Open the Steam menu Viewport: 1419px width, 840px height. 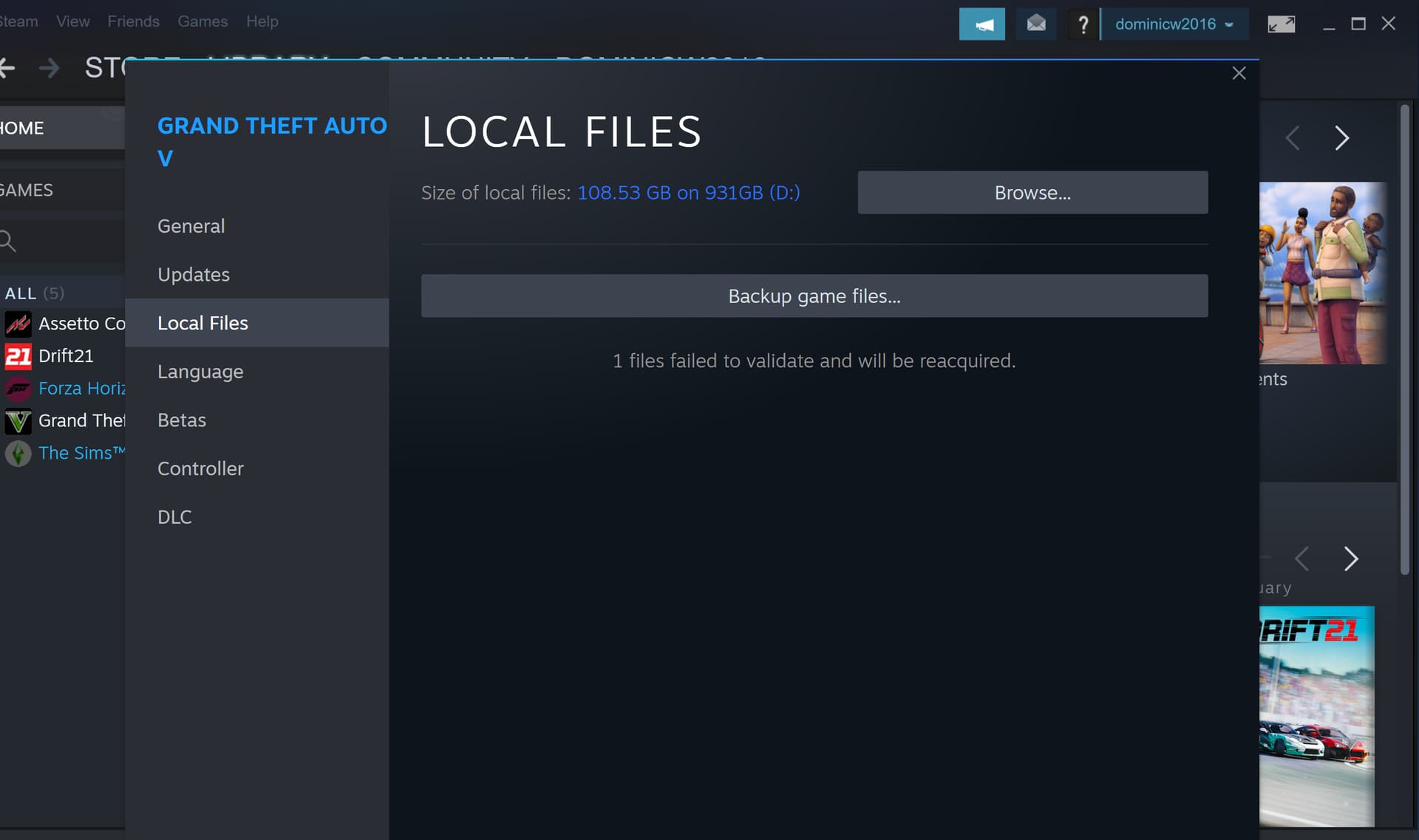coord(18,21)
